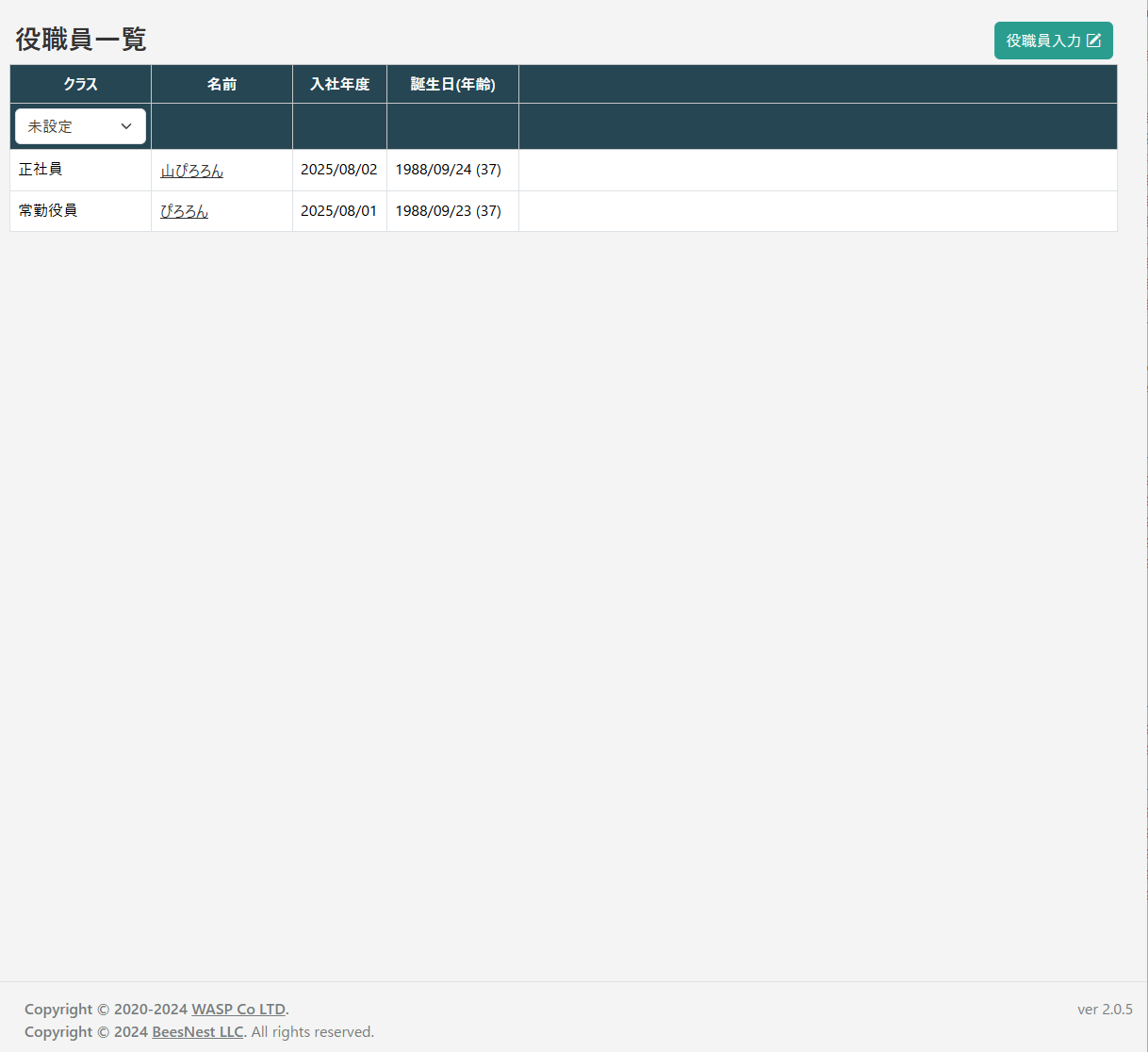Screen dimensions: 1148x1052
Task: Click the ver 2.0.5 version text
Action: [1105, 1009]
